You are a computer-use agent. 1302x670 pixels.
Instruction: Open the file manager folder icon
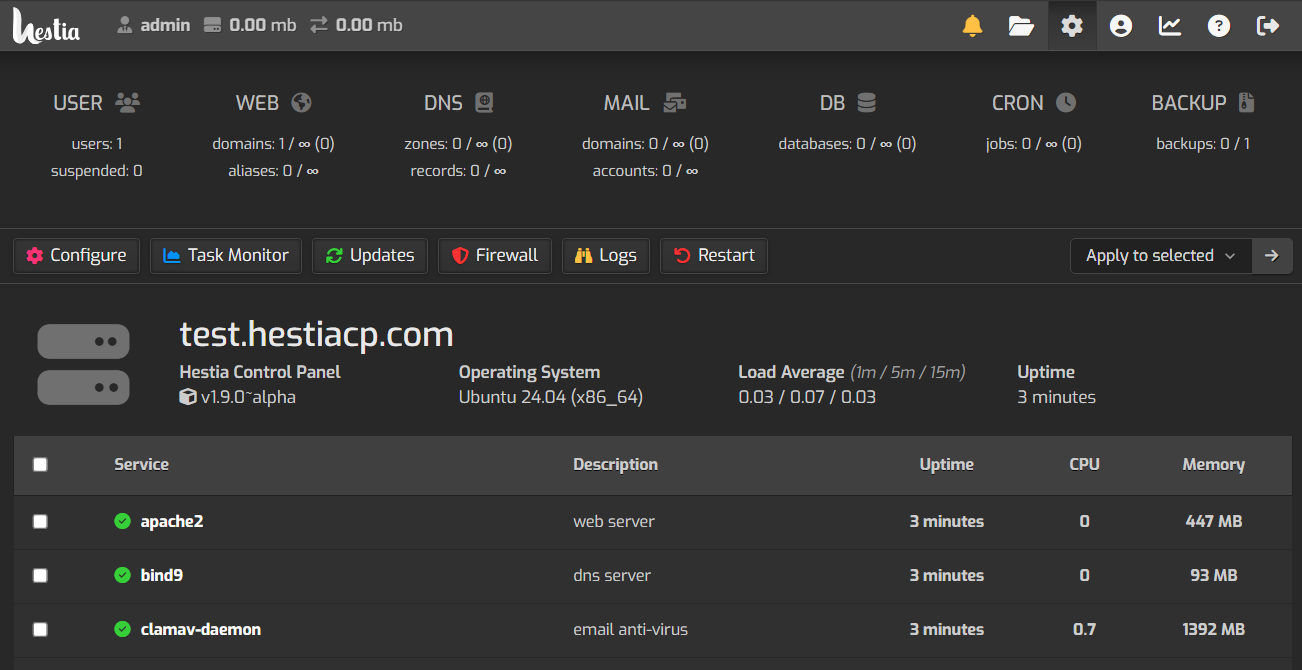(1021, 26)
